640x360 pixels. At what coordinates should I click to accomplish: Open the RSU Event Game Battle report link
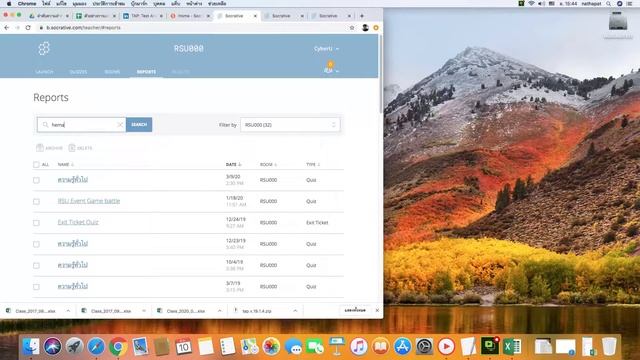89,201
